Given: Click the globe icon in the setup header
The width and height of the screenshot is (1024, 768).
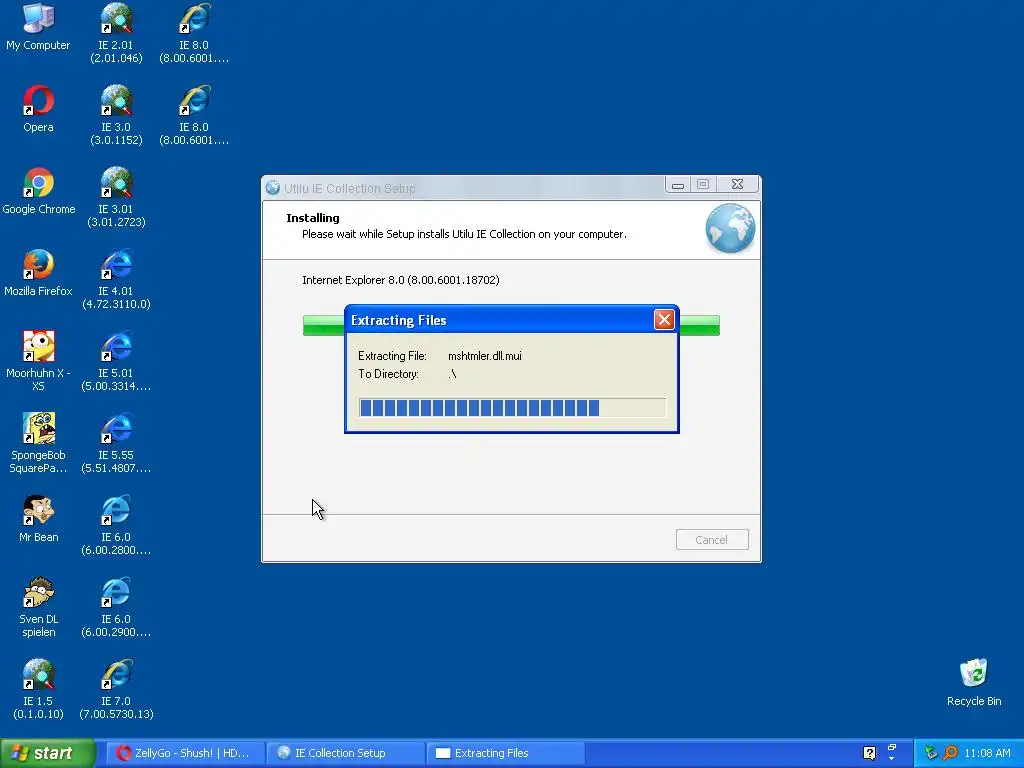Looking at the screenshot, I should [730, 229].
